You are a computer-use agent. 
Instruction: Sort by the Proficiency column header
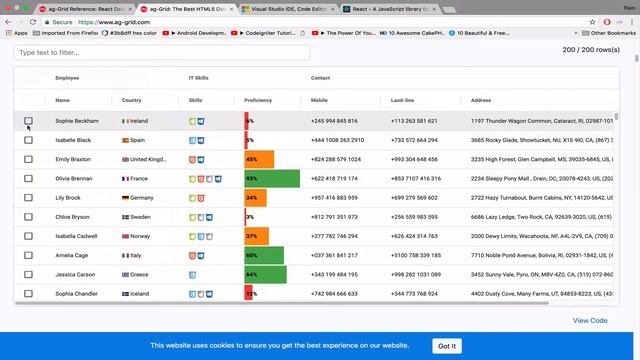pyautogui.click(x=258, y=100)
